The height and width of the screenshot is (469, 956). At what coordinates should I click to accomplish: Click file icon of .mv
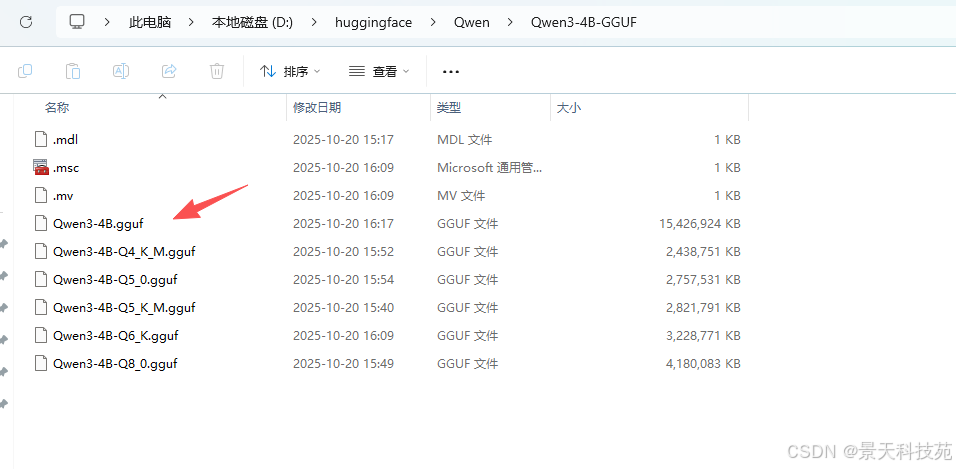point(41,196)
